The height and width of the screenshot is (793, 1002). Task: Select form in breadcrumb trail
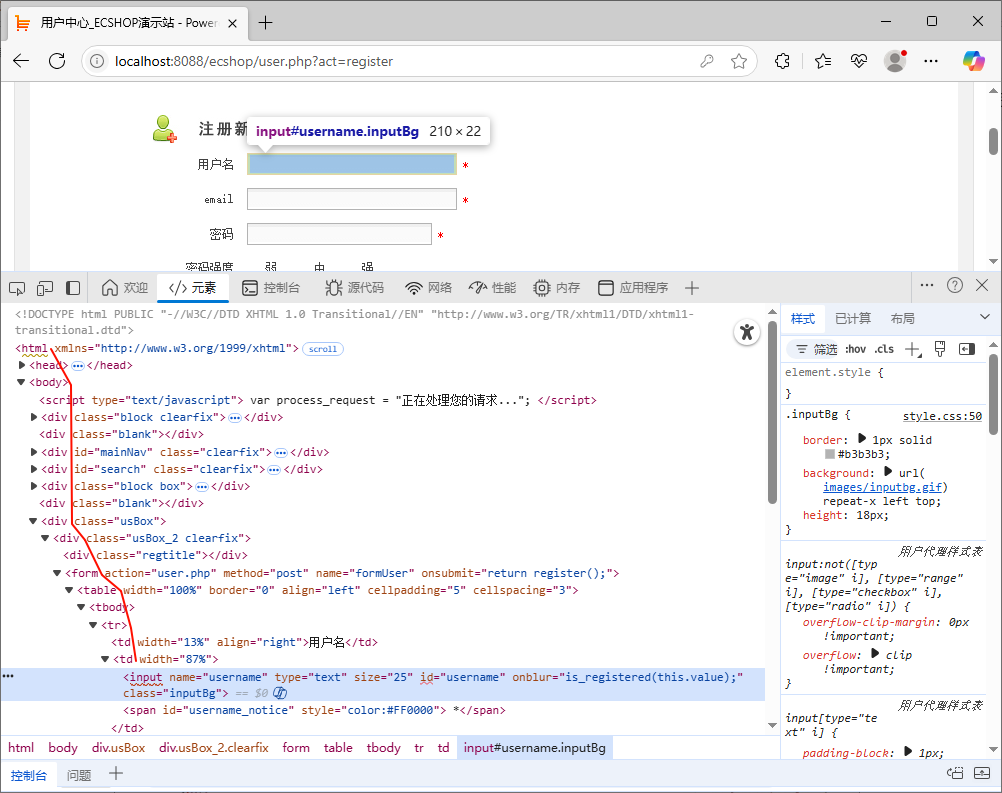tap(296, 748)
